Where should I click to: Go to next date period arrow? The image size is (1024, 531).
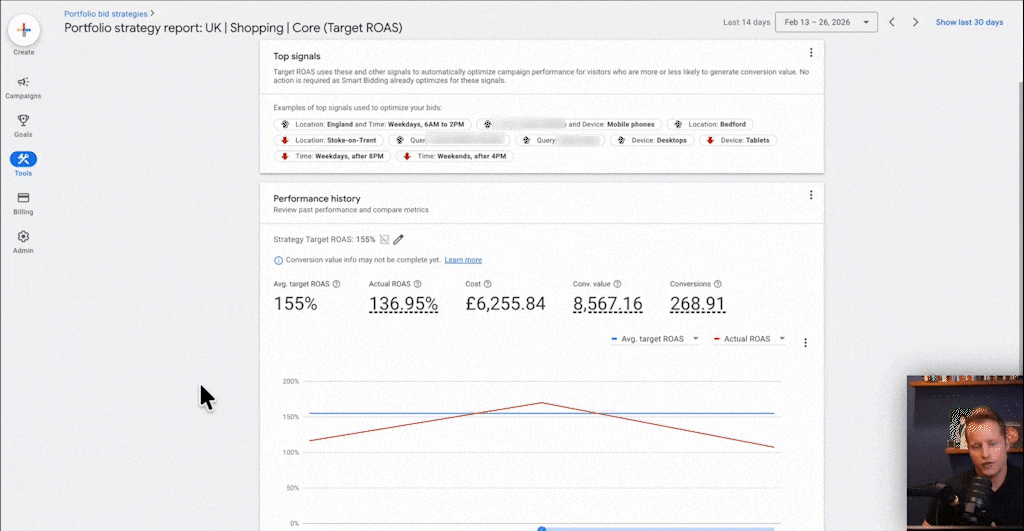coord(915,22)
